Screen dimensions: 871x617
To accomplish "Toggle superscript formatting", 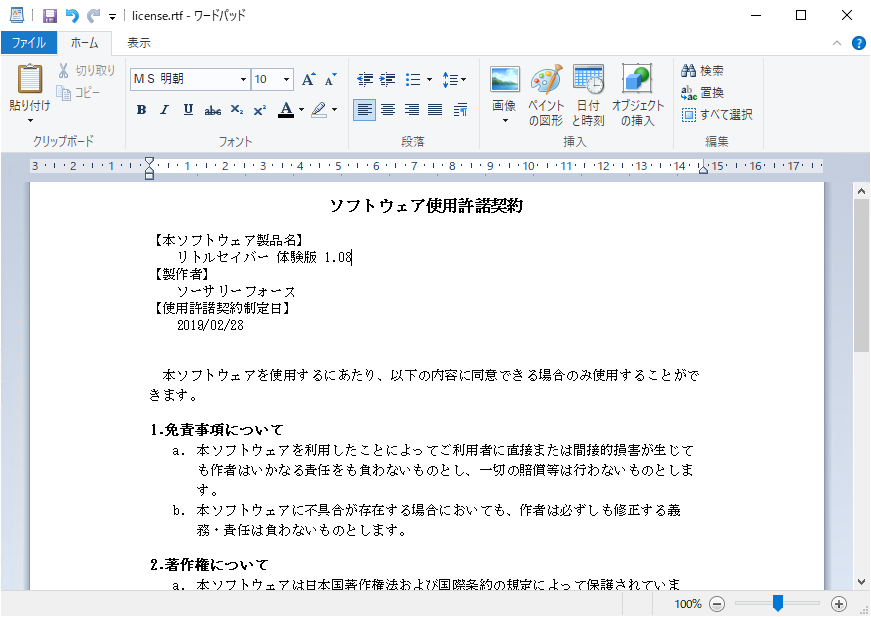I will click(x=259, y=110).
